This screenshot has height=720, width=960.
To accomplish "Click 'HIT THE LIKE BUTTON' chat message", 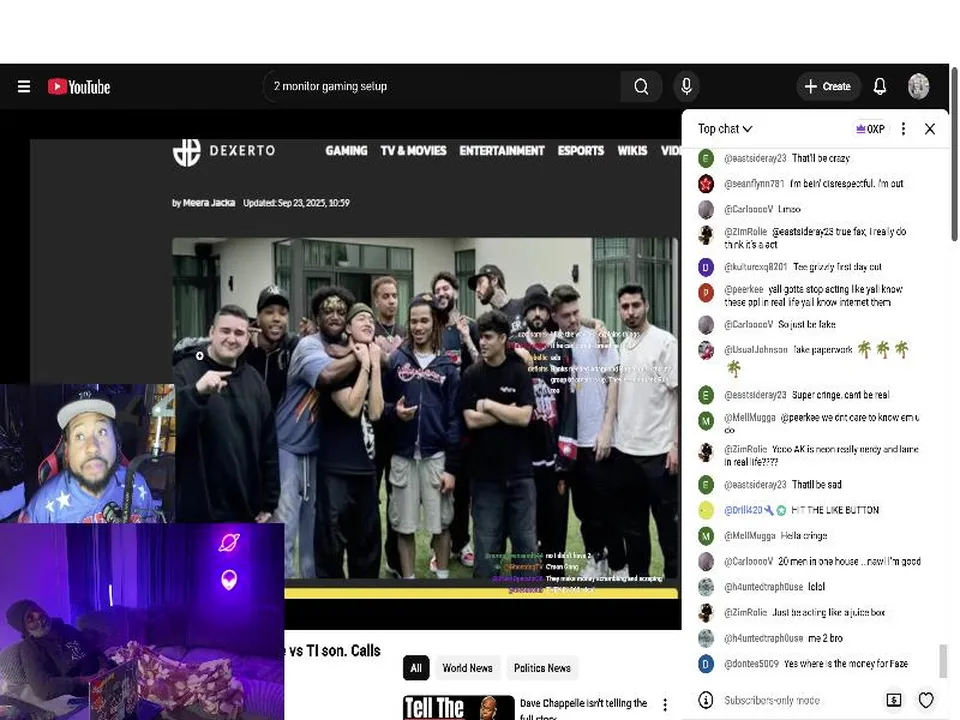I will [x=835, y=510].
